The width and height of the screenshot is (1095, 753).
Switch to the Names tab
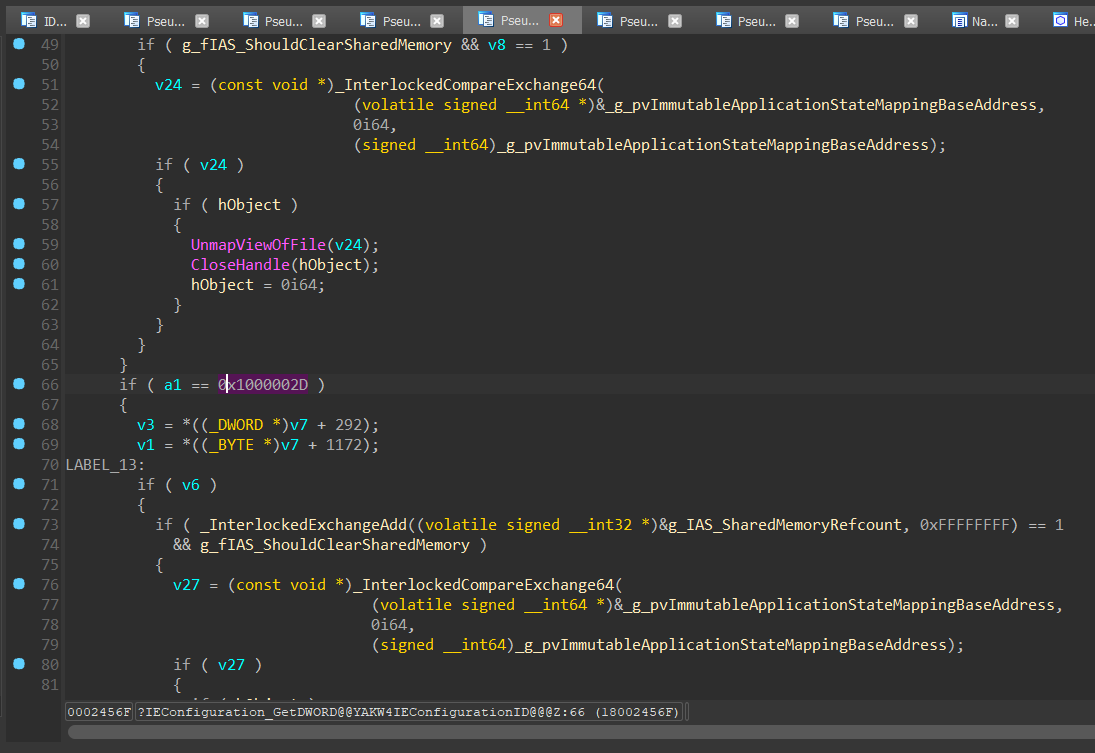click(x=984, y=20)
